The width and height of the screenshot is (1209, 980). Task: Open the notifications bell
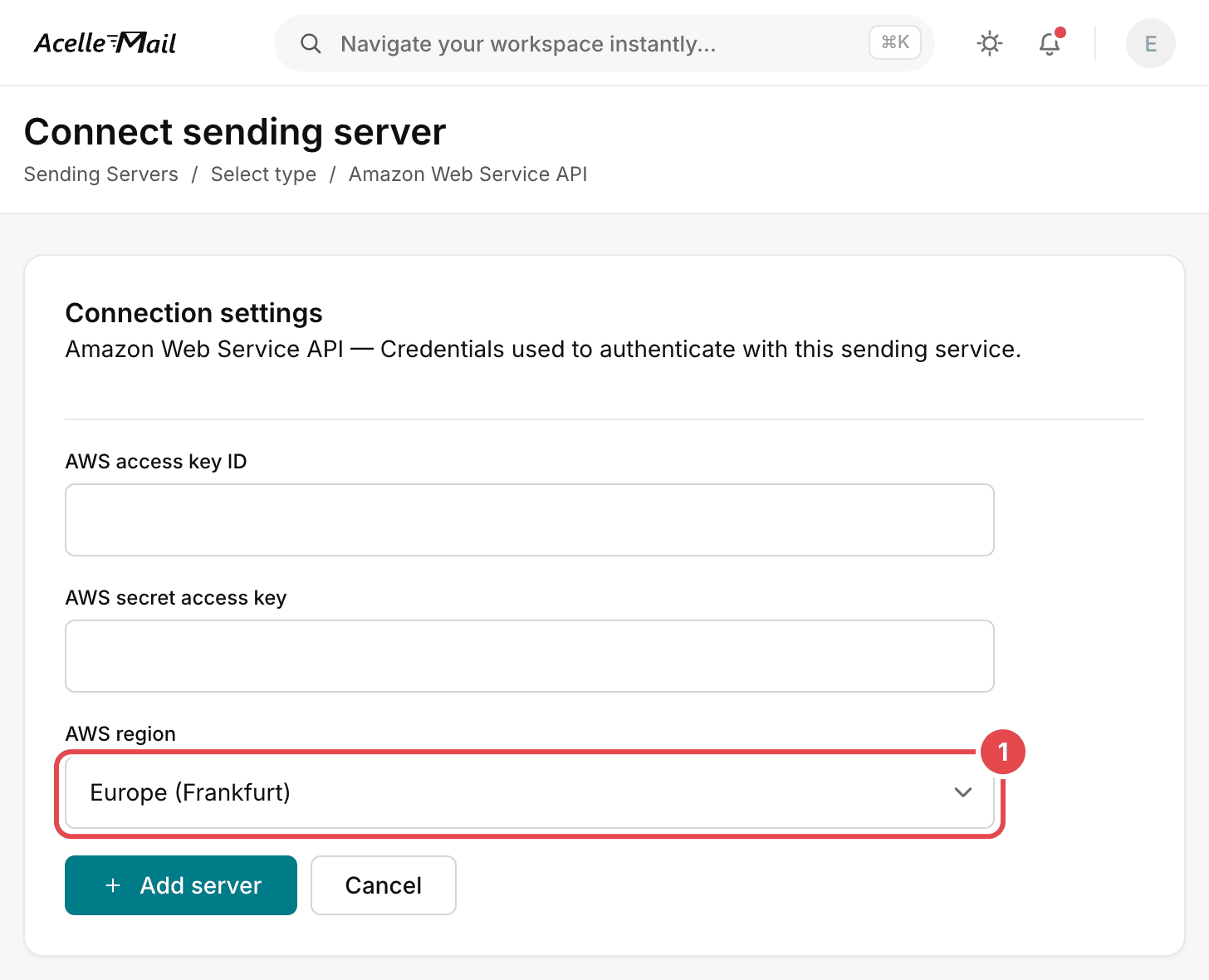[x=1050, y=43]
